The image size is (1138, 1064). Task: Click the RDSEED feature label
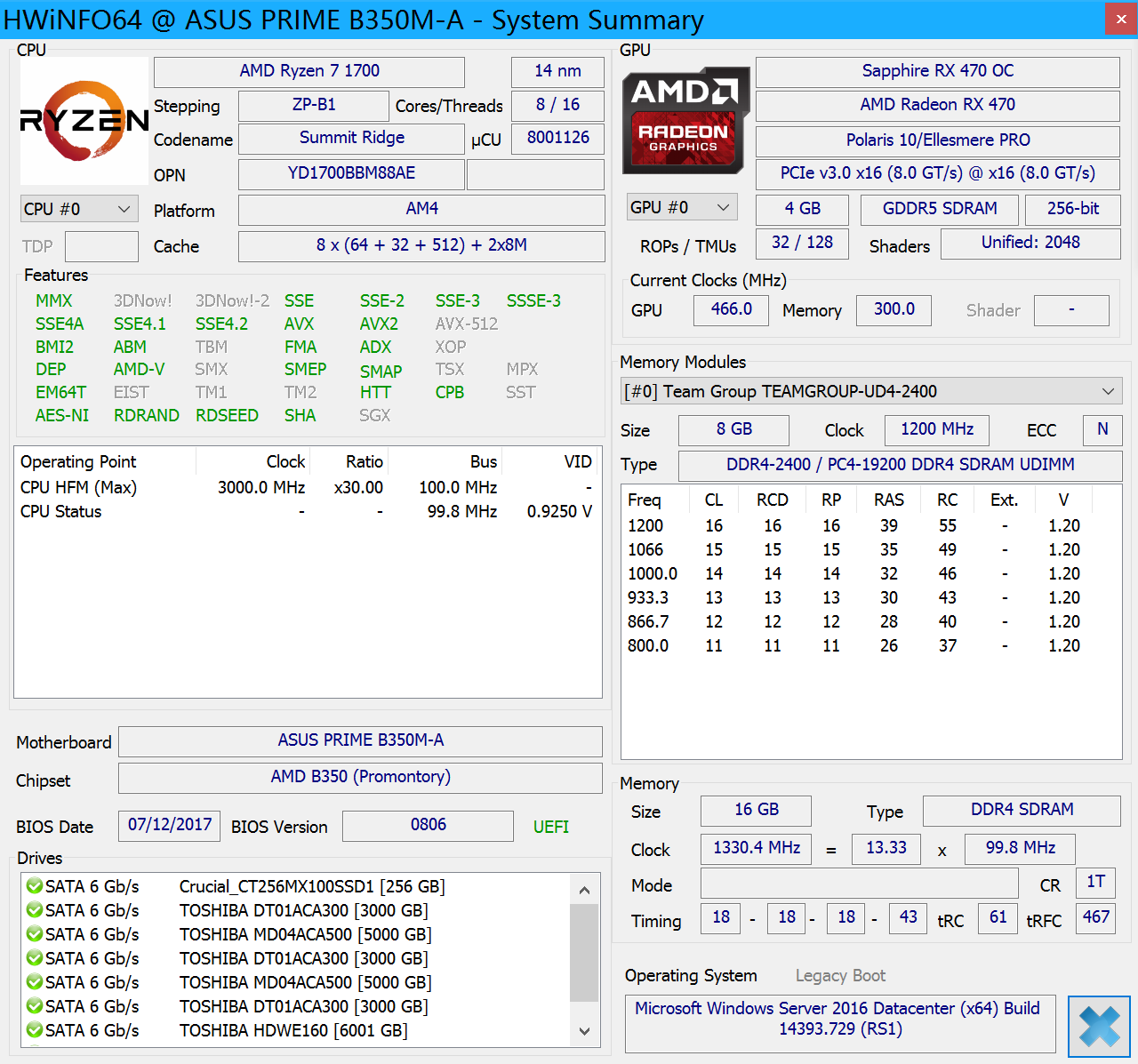[x=227, y=415]
